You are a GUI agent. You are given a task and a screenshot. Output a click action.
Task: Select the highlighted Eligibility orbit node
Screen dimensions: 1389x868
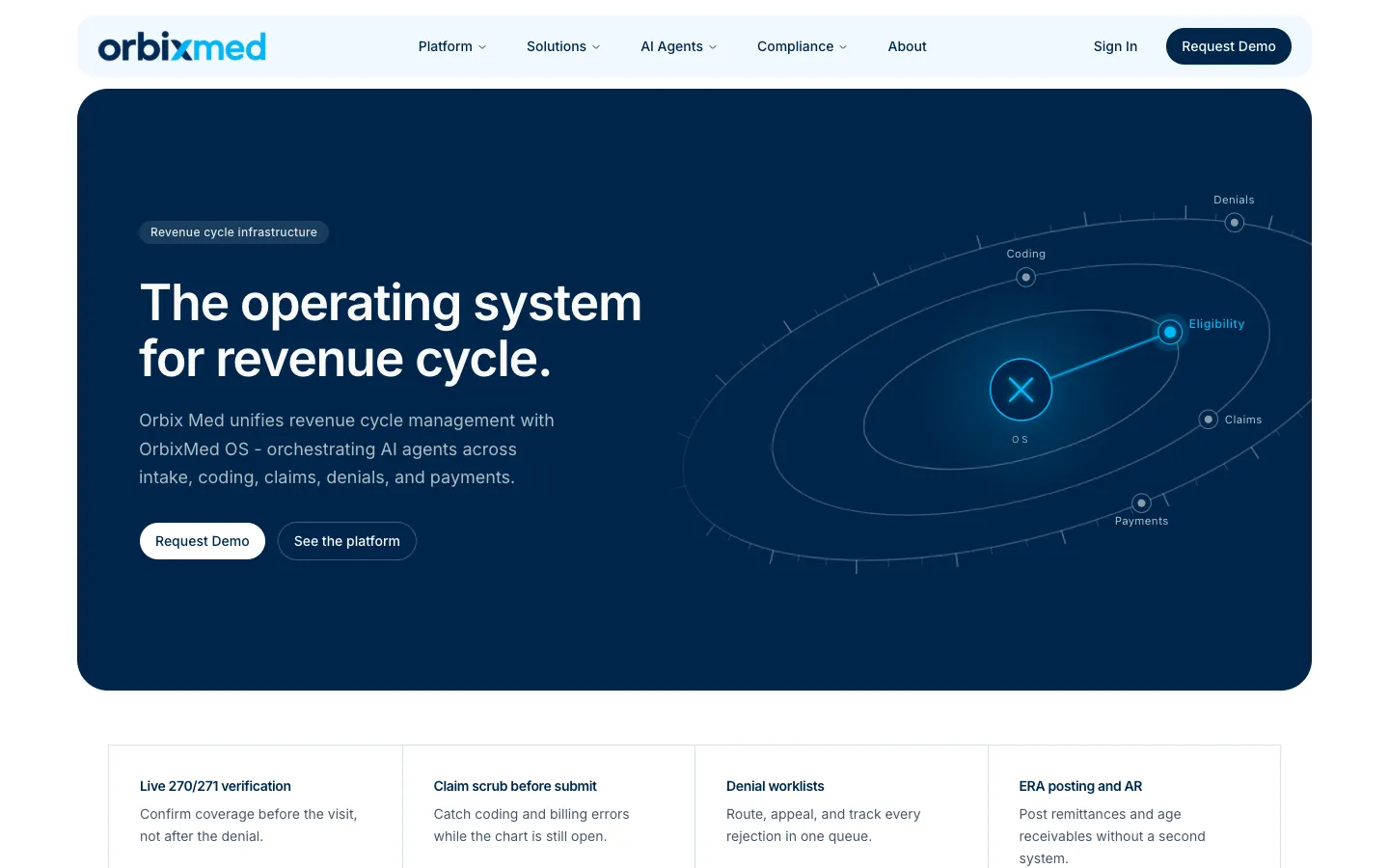(1170, 332)
